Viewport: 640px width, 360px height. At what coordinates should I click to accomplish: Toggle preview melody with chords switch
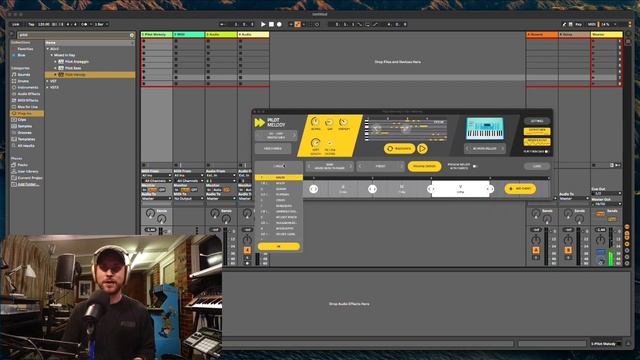click(475, 166)
